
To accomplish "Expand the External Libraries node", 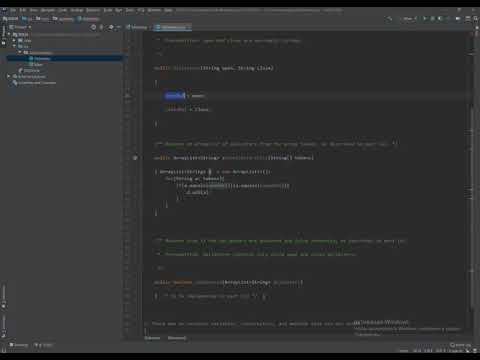I will [9, 76].
